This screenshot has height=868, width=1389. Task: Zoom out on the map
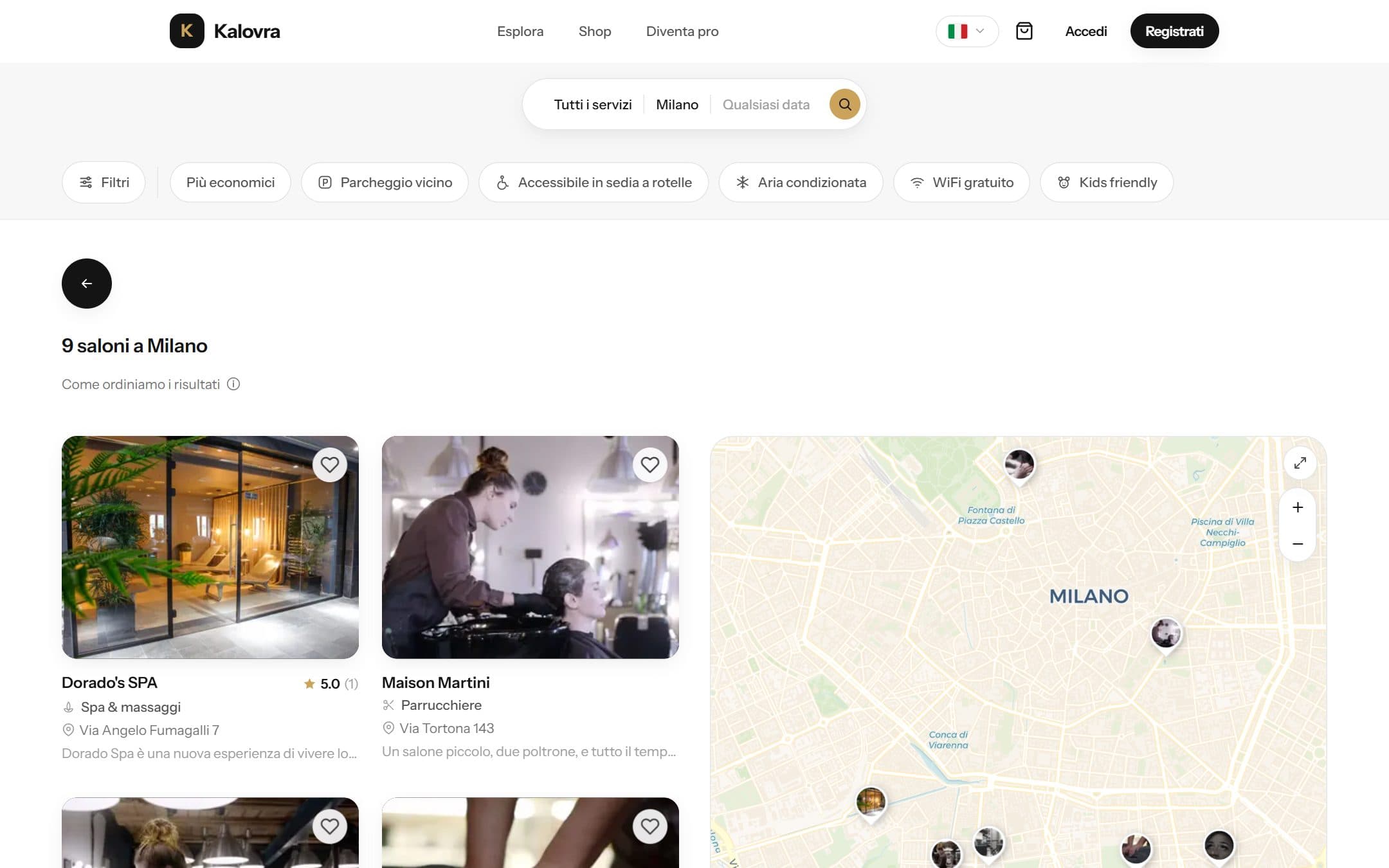(1298, 544)
